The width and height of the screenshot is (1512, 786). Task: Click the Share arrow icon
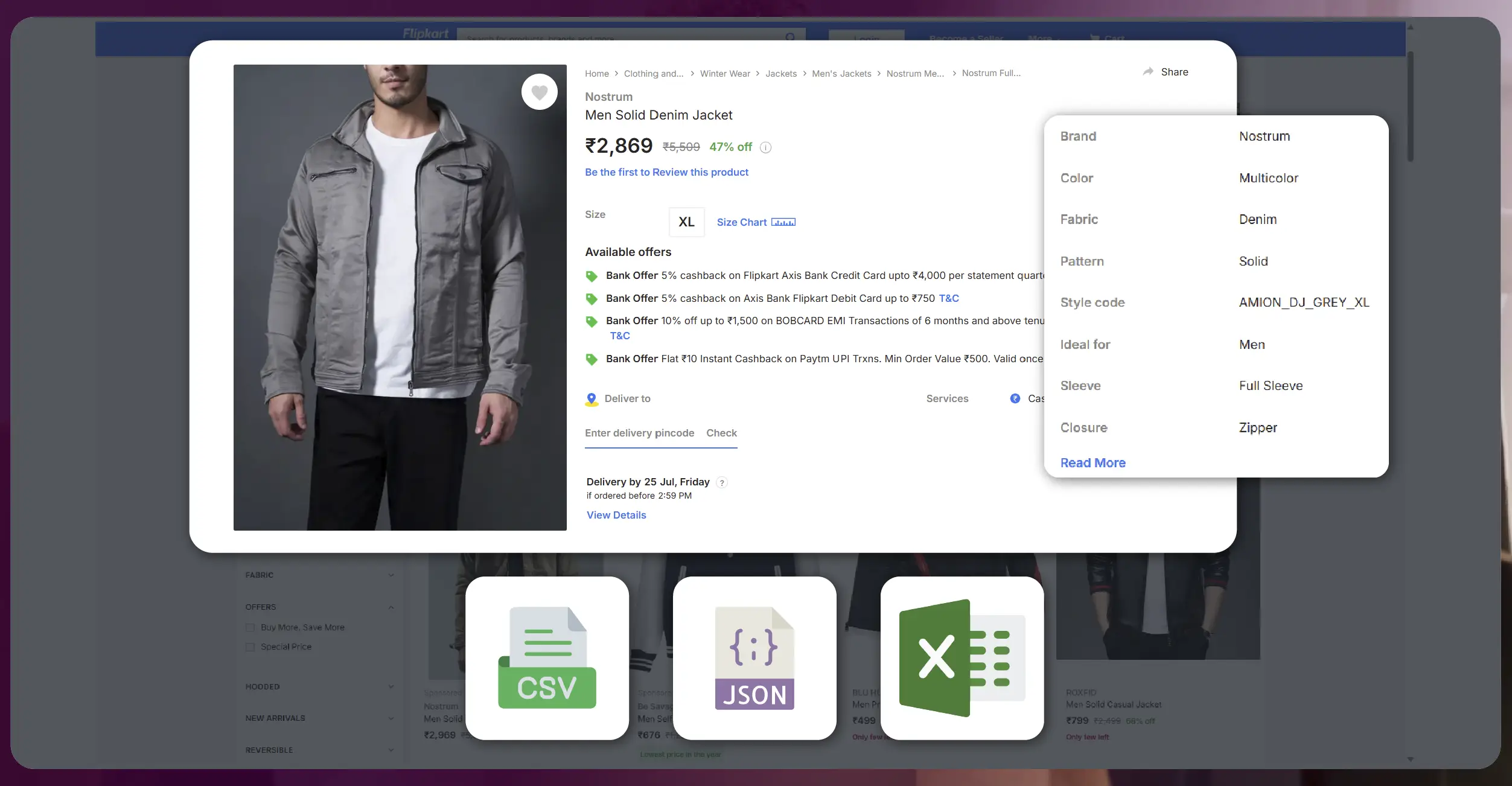[x=1148, y=72]
